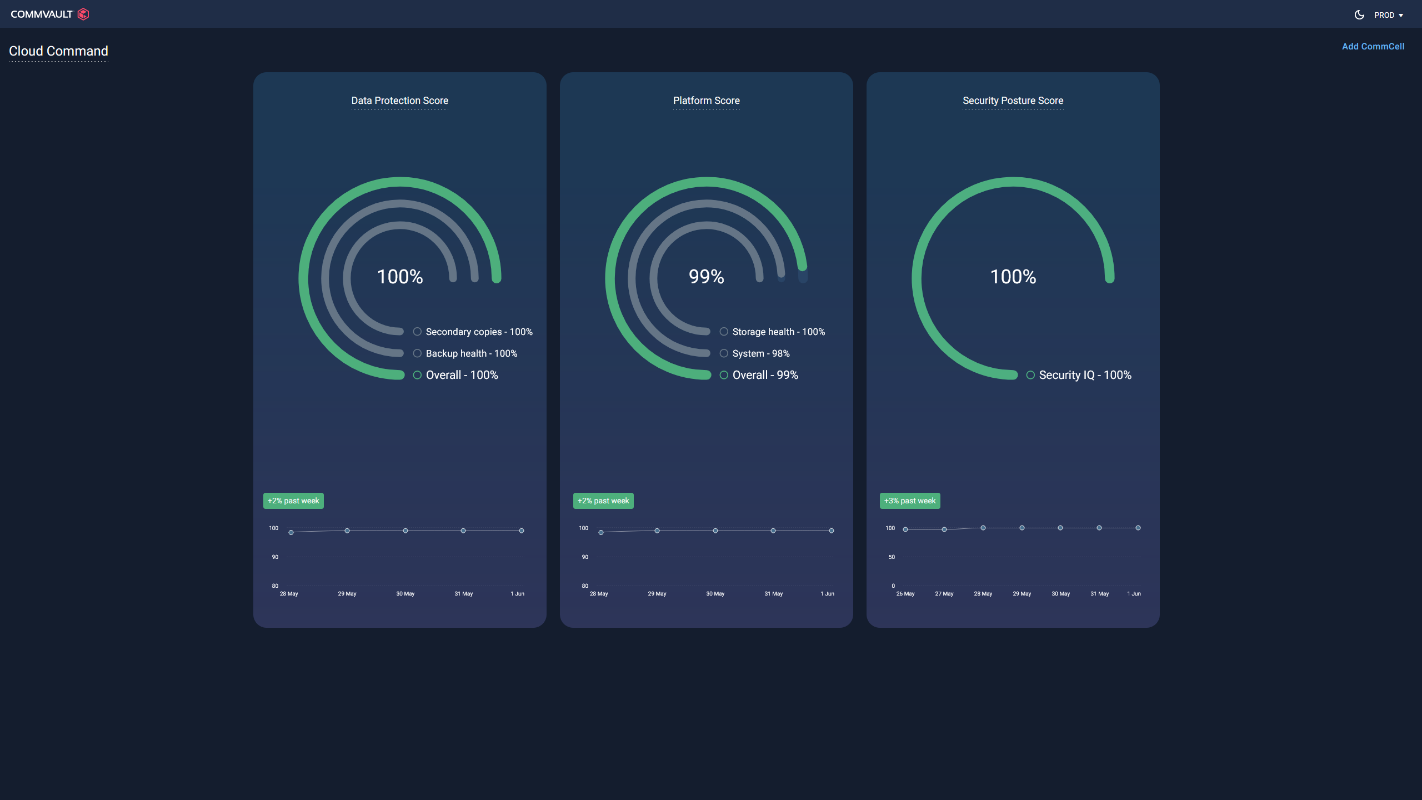Select Platform Overall 99% legend circle
The image size is (1422, 800).
pos(724,375)
